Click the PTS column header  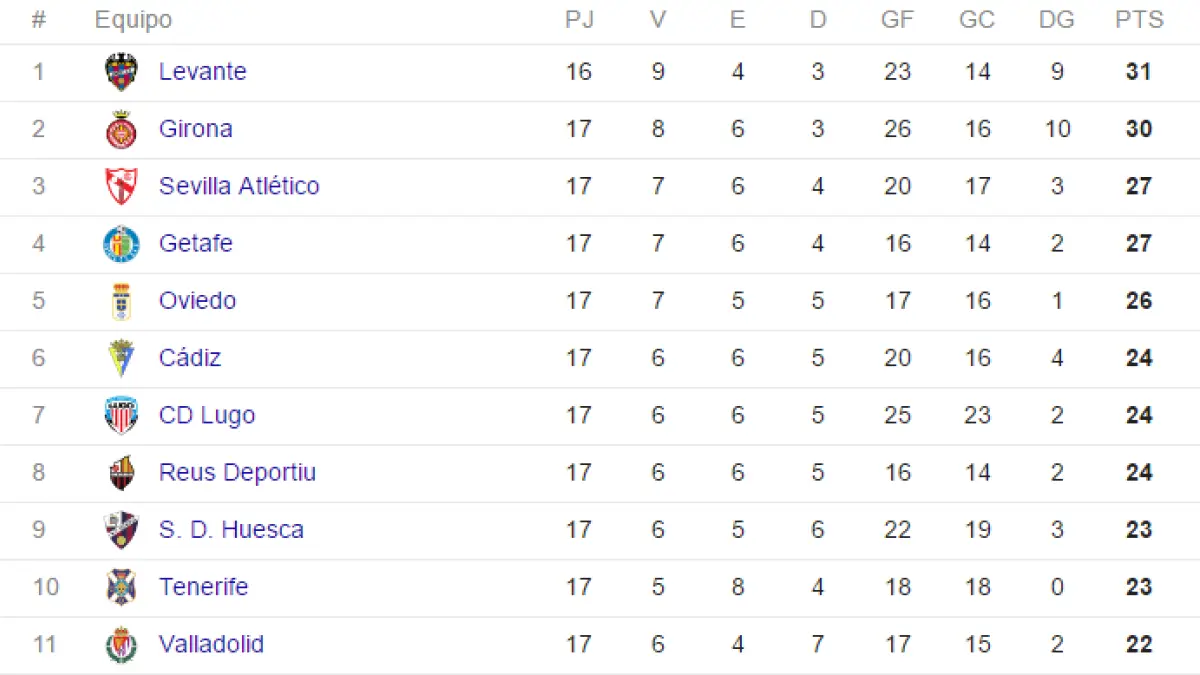click(x=1139, y=20)
